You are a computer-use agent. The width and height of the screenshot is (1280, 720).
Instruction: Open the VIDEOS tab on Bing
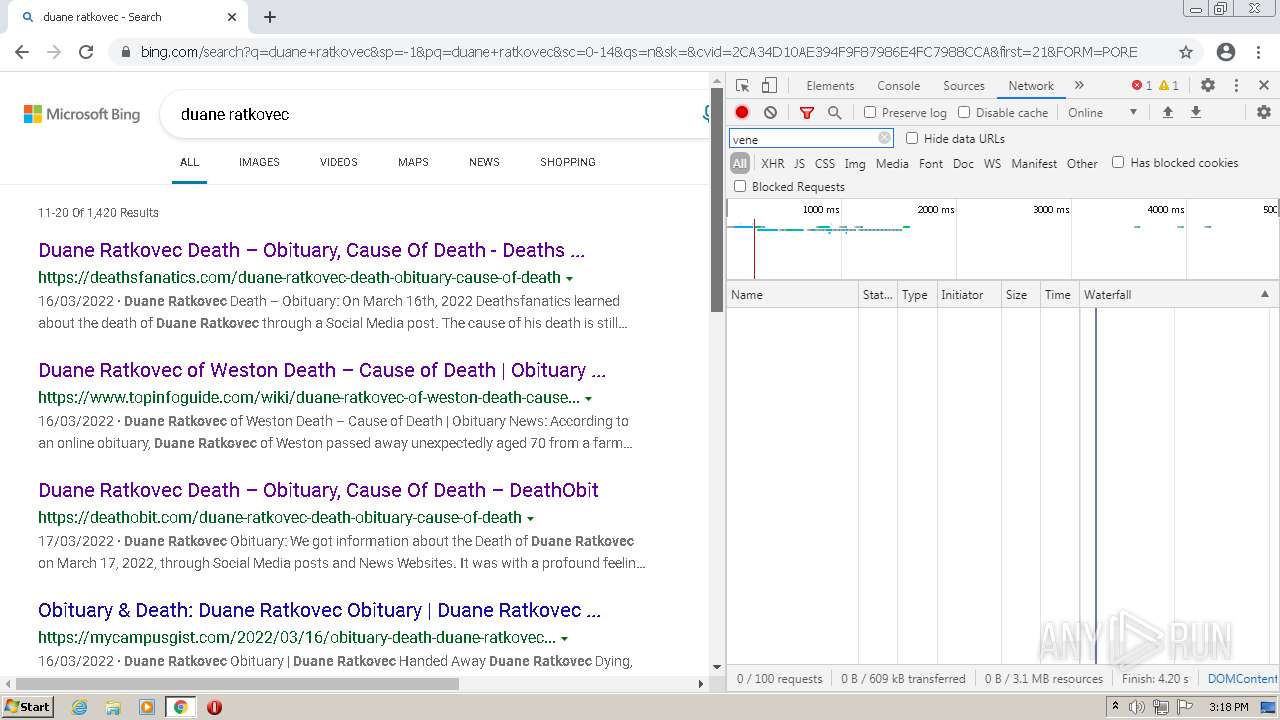[339, 162]
